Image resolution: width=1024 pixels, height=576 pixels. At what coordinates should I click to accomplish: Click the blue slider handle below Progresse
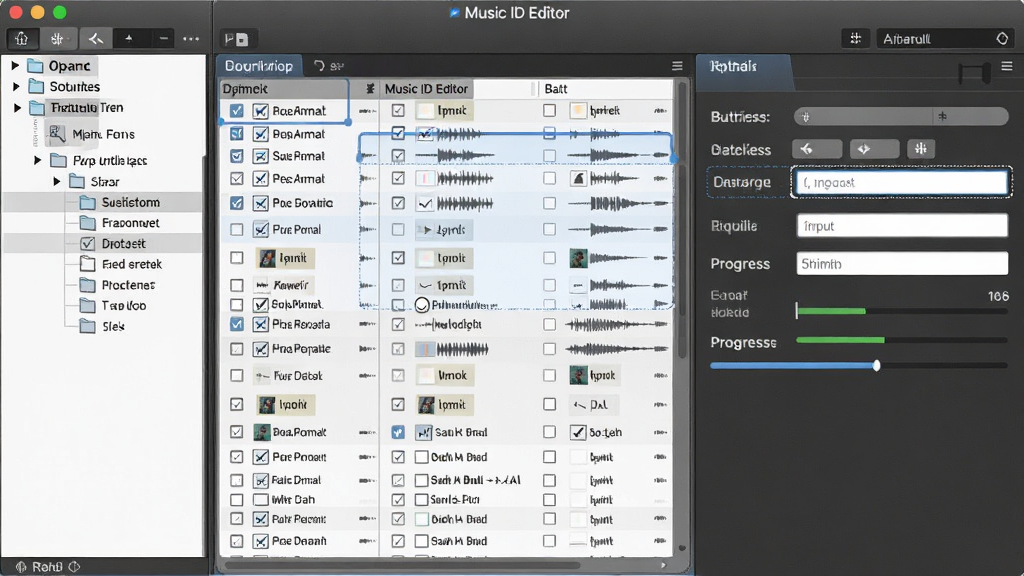click(x=876, y=366)
